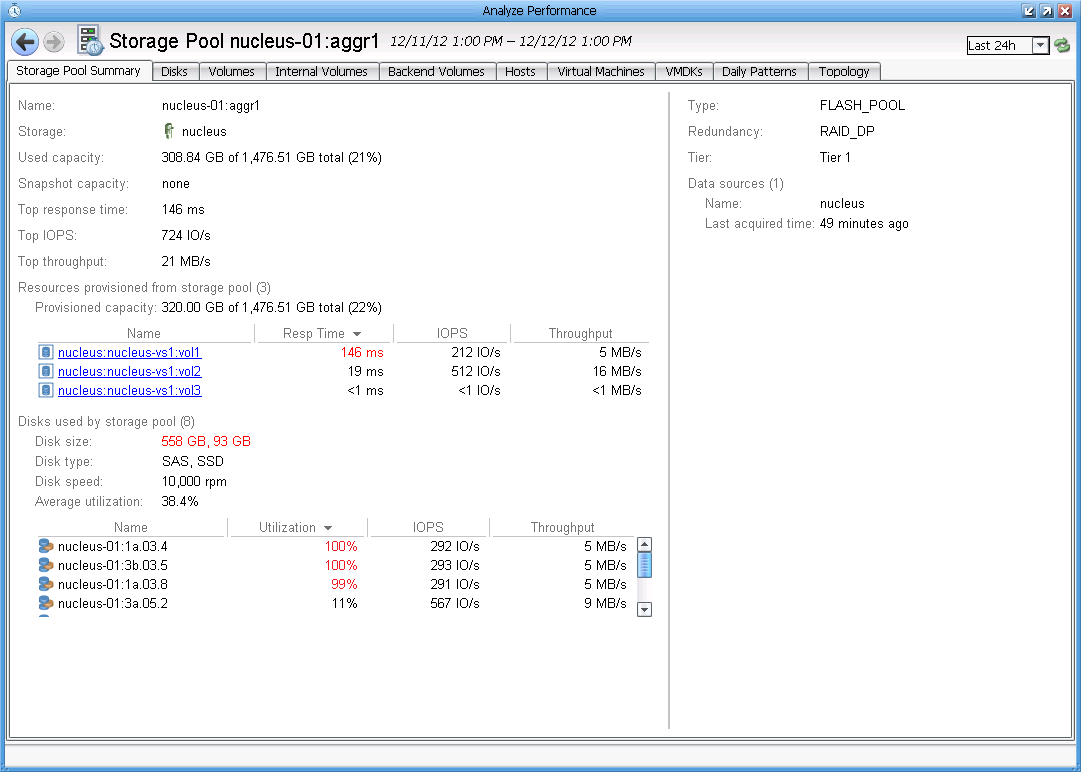Switch to the Topology tab
The width and height of the screenshot is (1081, 772).
coord(844,72)
